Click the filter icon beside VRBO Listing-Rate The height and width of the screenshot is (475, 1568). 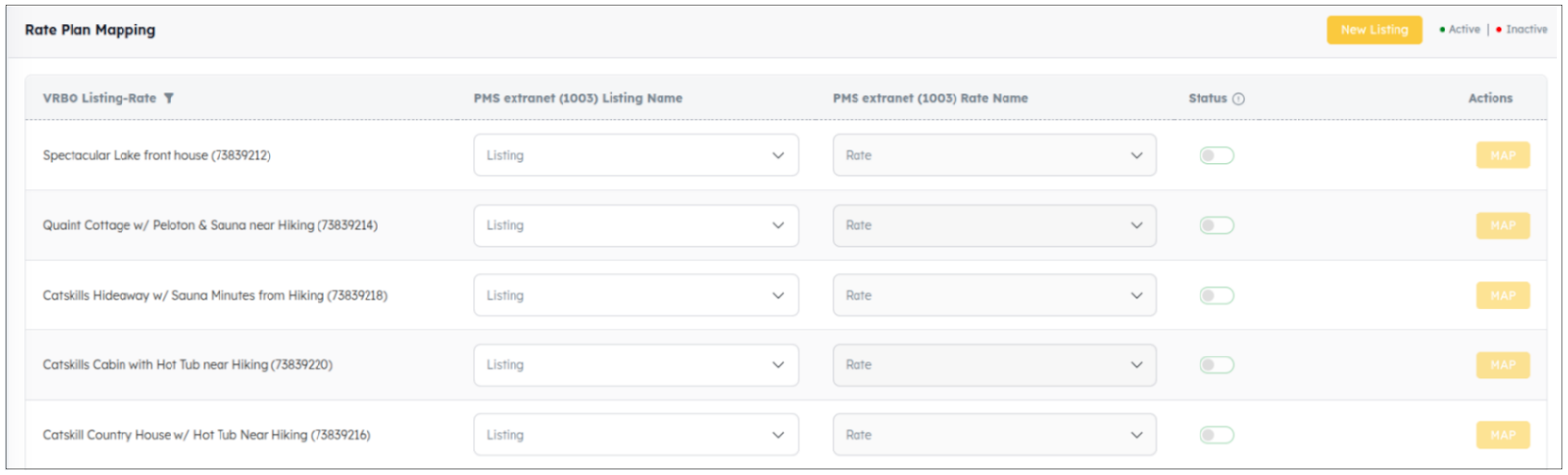(x=169, y=98)
